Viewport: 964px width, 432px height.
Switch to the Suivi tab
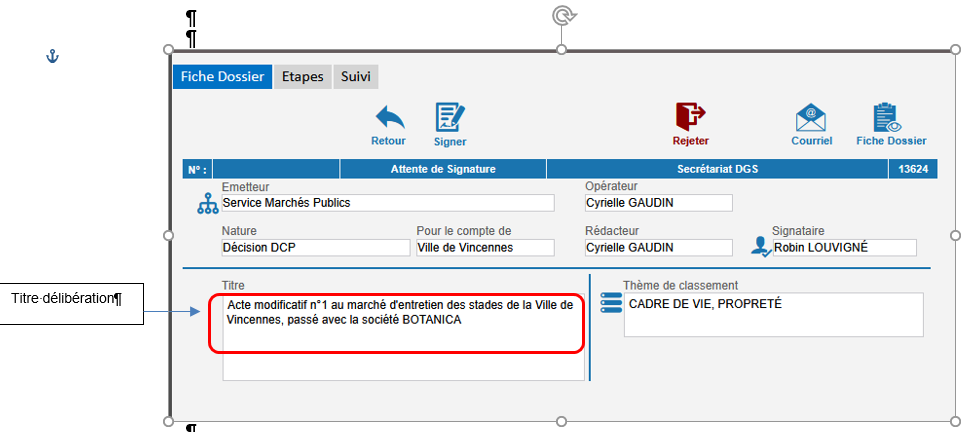coord(356,77)
